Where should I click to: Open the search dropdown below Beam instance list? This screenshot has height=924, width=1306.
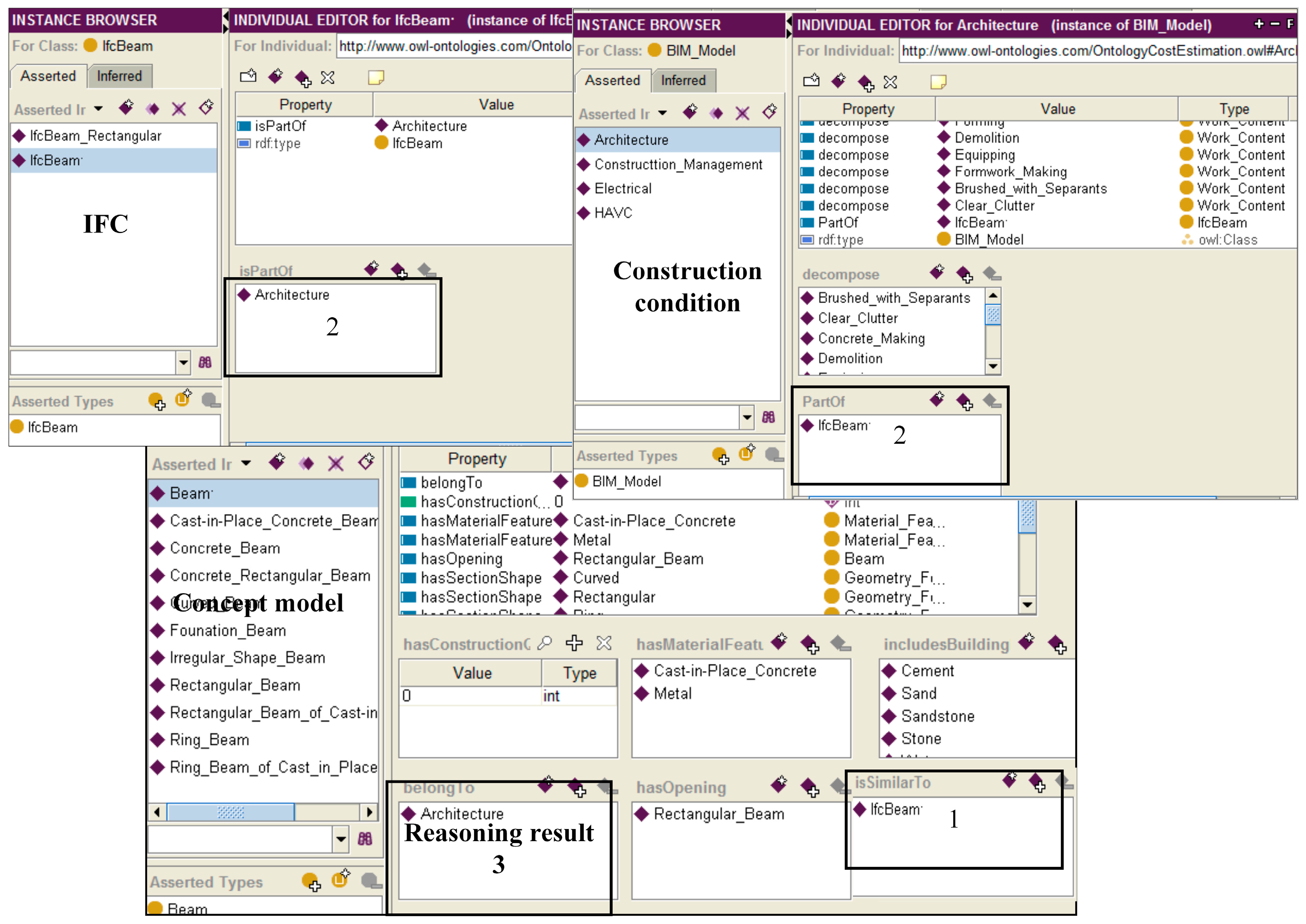pos(340,839)
